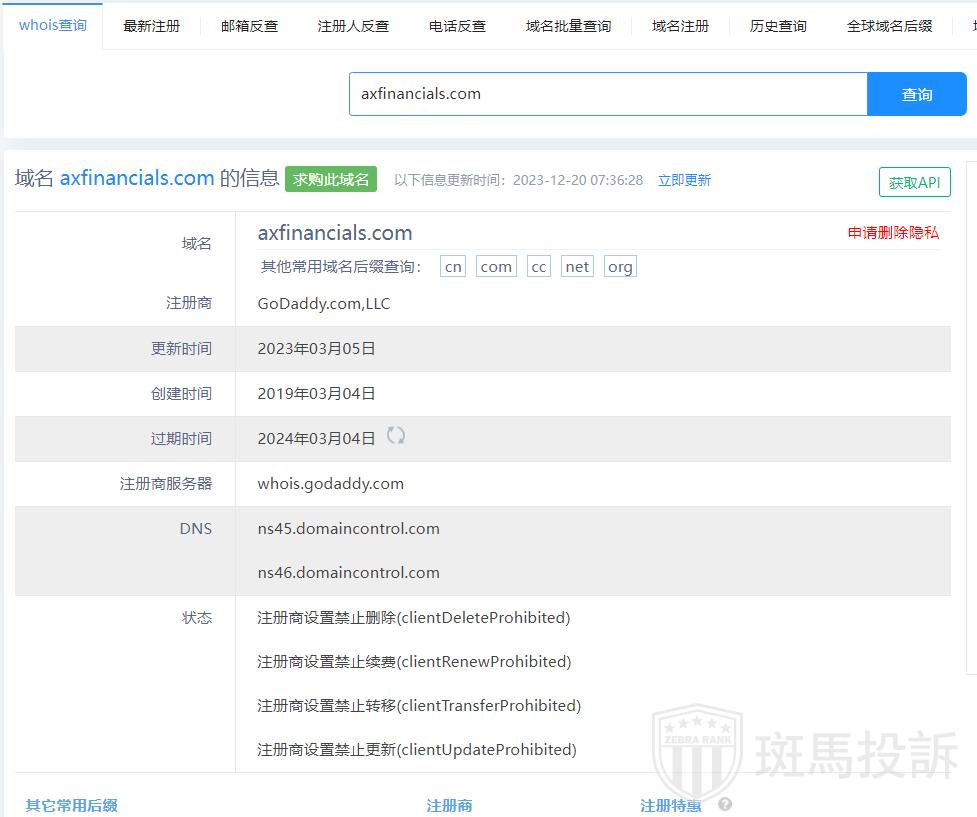Screen dimensions: 977x817
Task: Click the refresh icon beside expiration date
Action: [396, 435]
